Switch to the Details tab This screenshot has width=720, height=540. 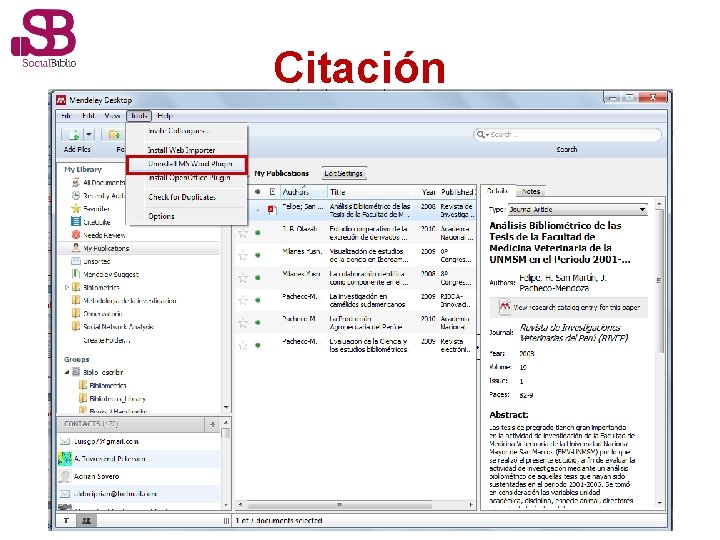497,191
